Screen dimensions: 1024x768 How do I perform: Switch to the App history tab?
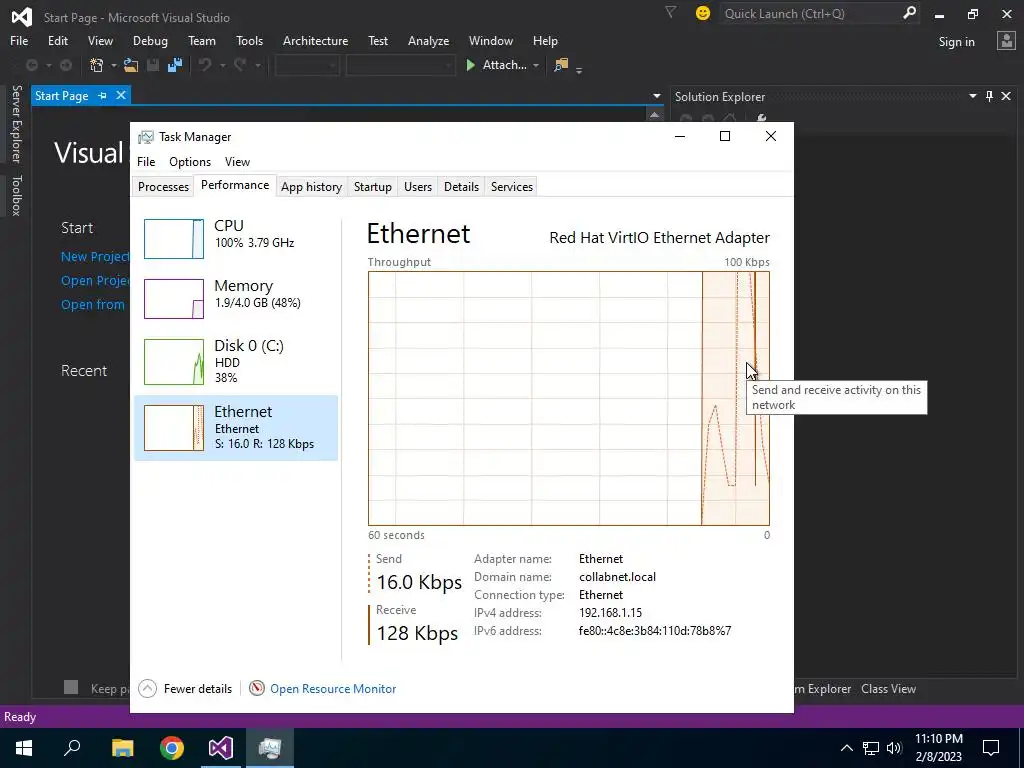coord(312,187)
